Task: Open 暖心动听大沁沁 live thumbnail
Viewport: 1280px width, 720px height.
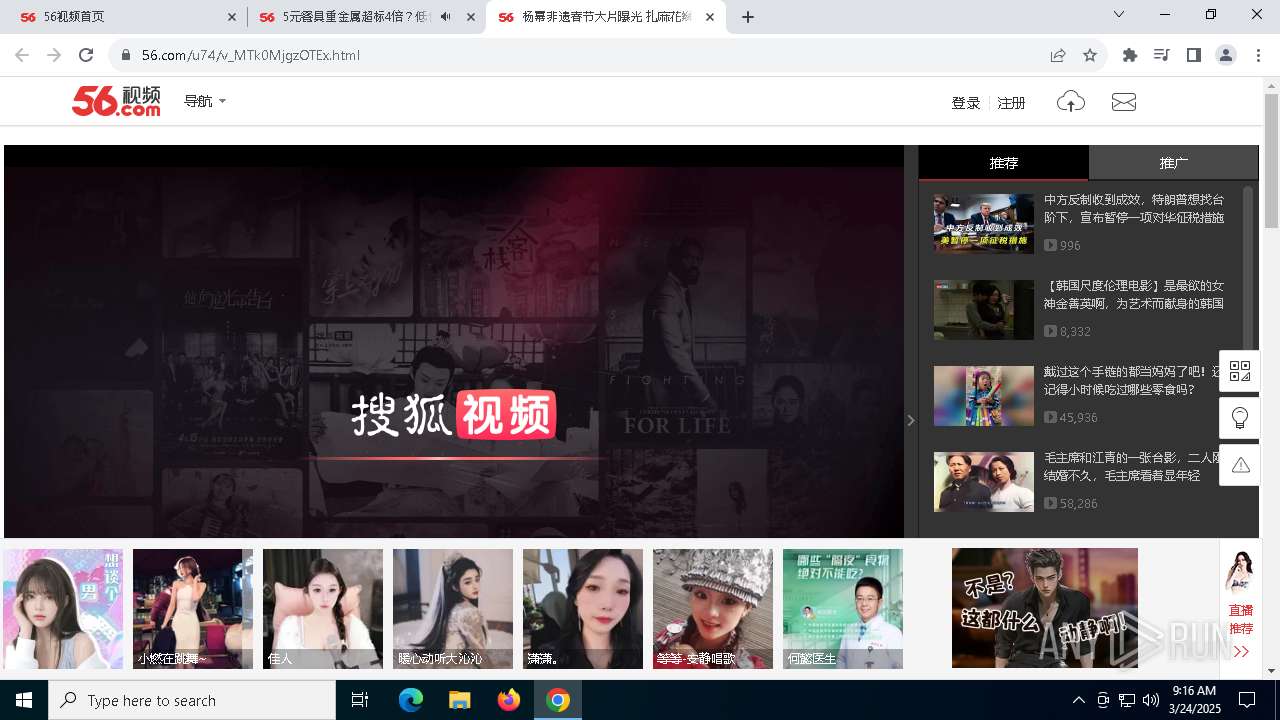Action: pos(453,608)
